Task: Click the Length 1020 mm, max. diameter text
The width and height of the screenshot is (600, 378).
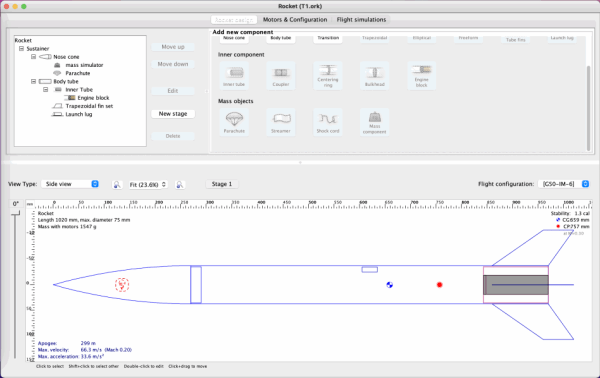Action: [84, 220]
